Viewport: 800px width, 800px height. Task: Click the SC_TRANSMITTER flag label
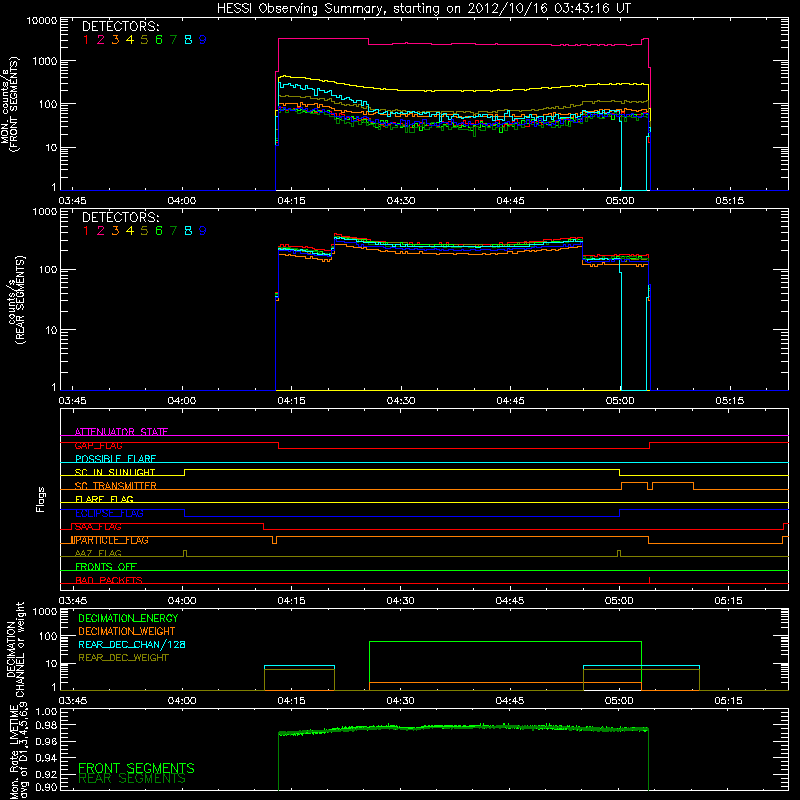coord(115,486)
